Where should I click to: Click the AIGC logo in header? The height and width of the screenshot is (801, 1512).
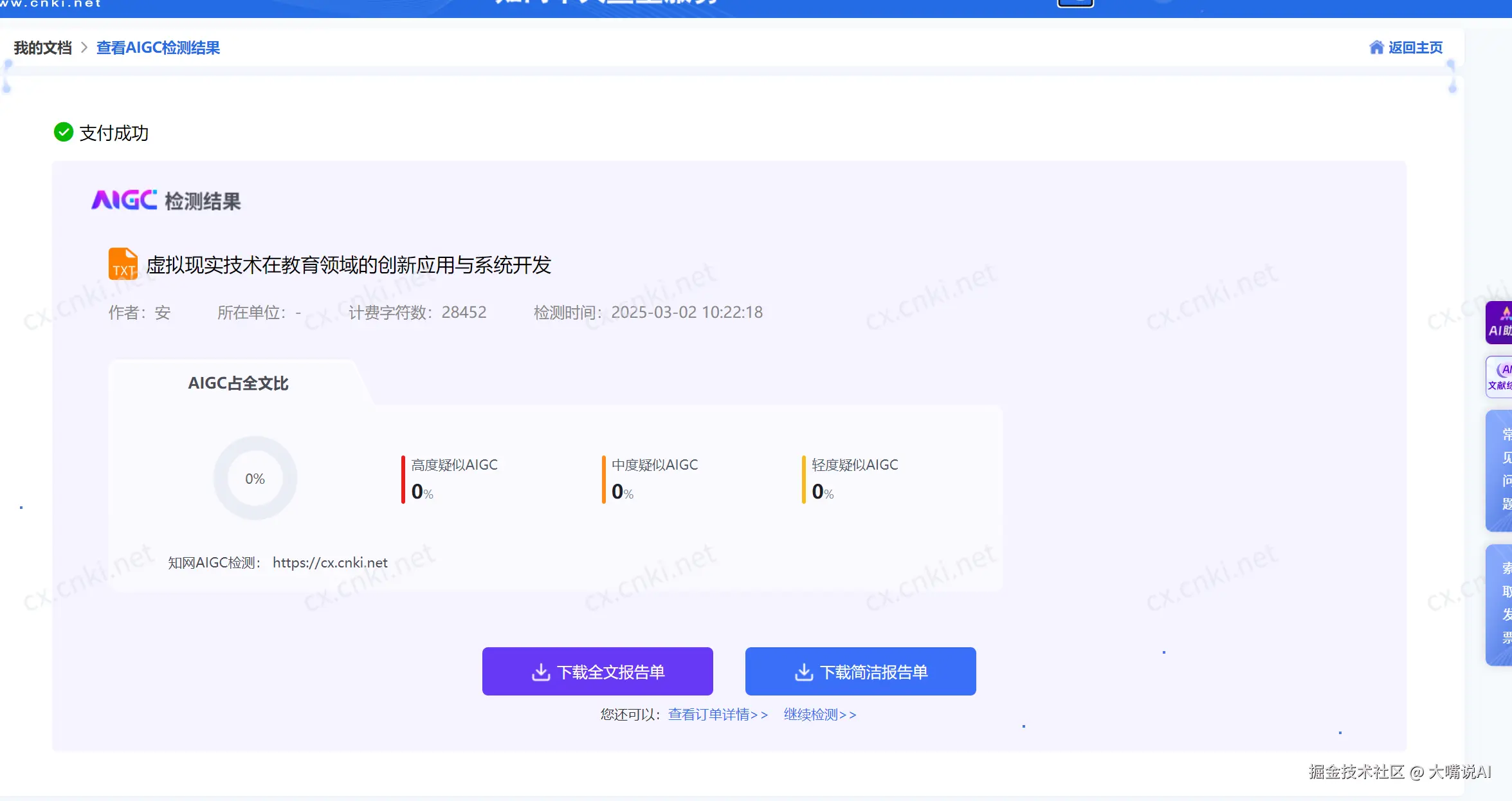pos(124,200)
